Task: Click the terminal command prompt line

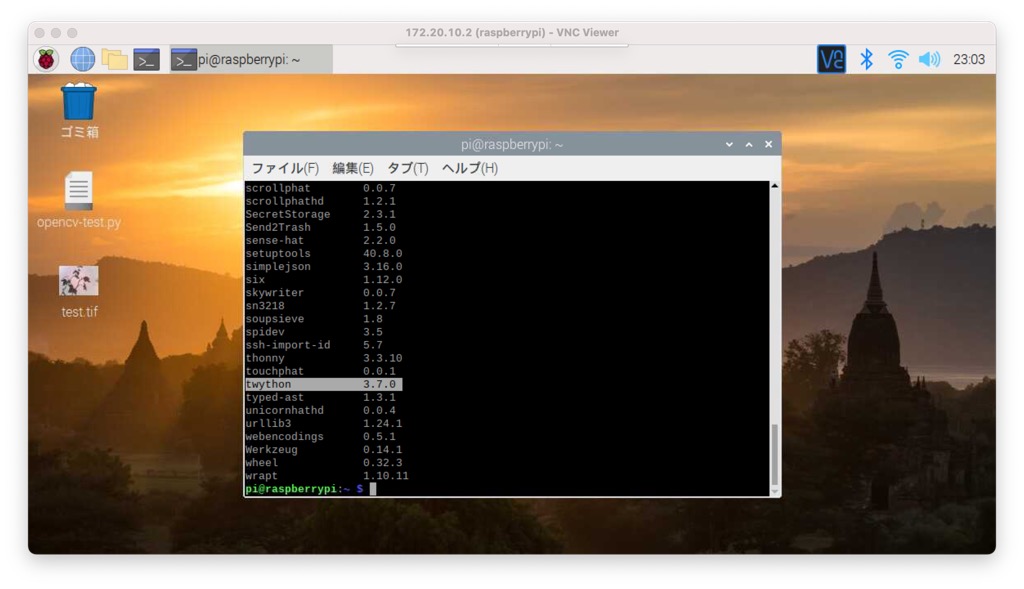Action: click(500, 489)
